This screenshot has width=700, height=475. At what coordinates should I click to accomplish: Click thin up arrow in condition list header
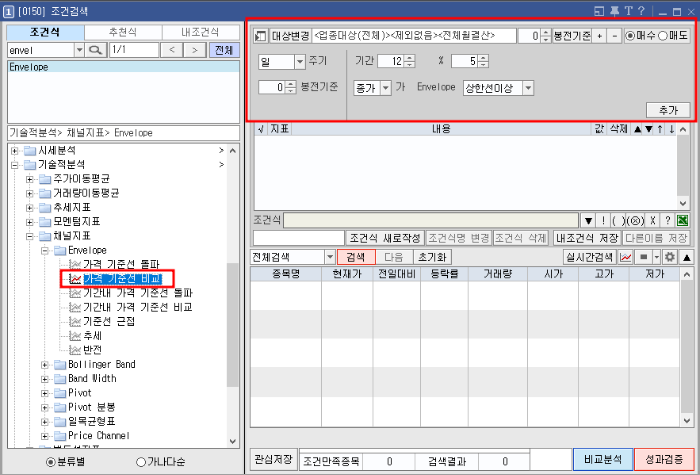pos(660,129)
